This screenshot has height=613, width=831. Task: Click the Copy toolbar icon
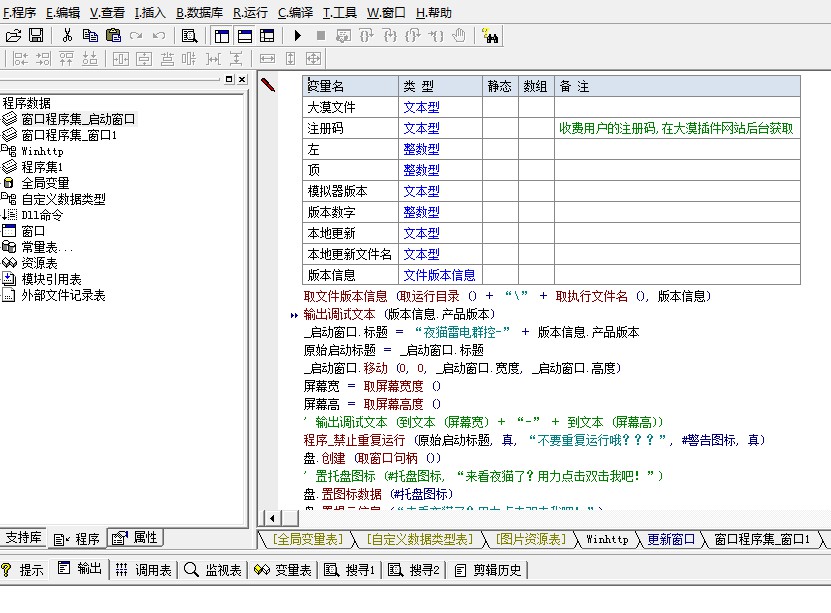click(90, 35)
